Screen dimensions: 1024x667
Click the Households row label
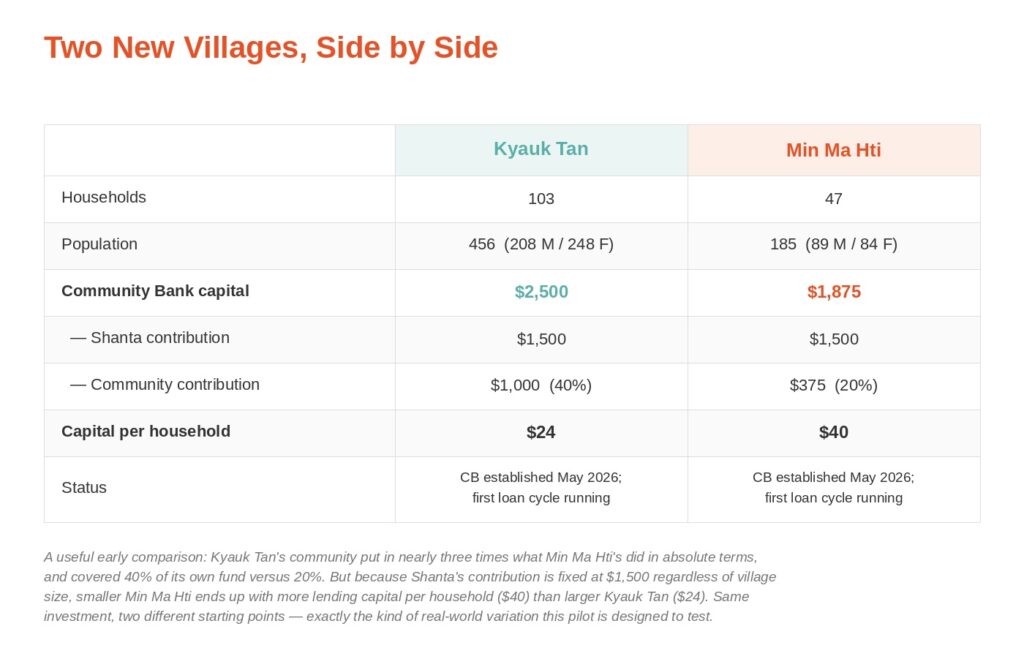tap(104, 197)
